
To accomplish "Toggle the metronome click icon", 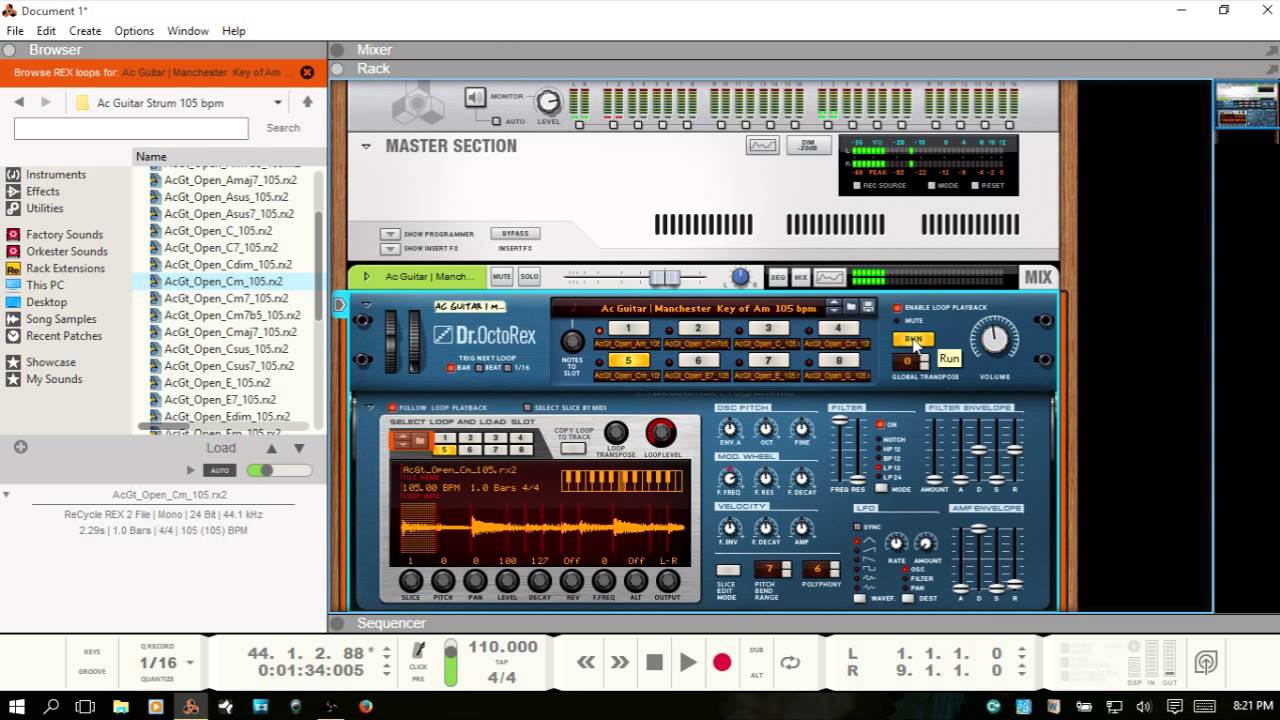I will (419, 651).
